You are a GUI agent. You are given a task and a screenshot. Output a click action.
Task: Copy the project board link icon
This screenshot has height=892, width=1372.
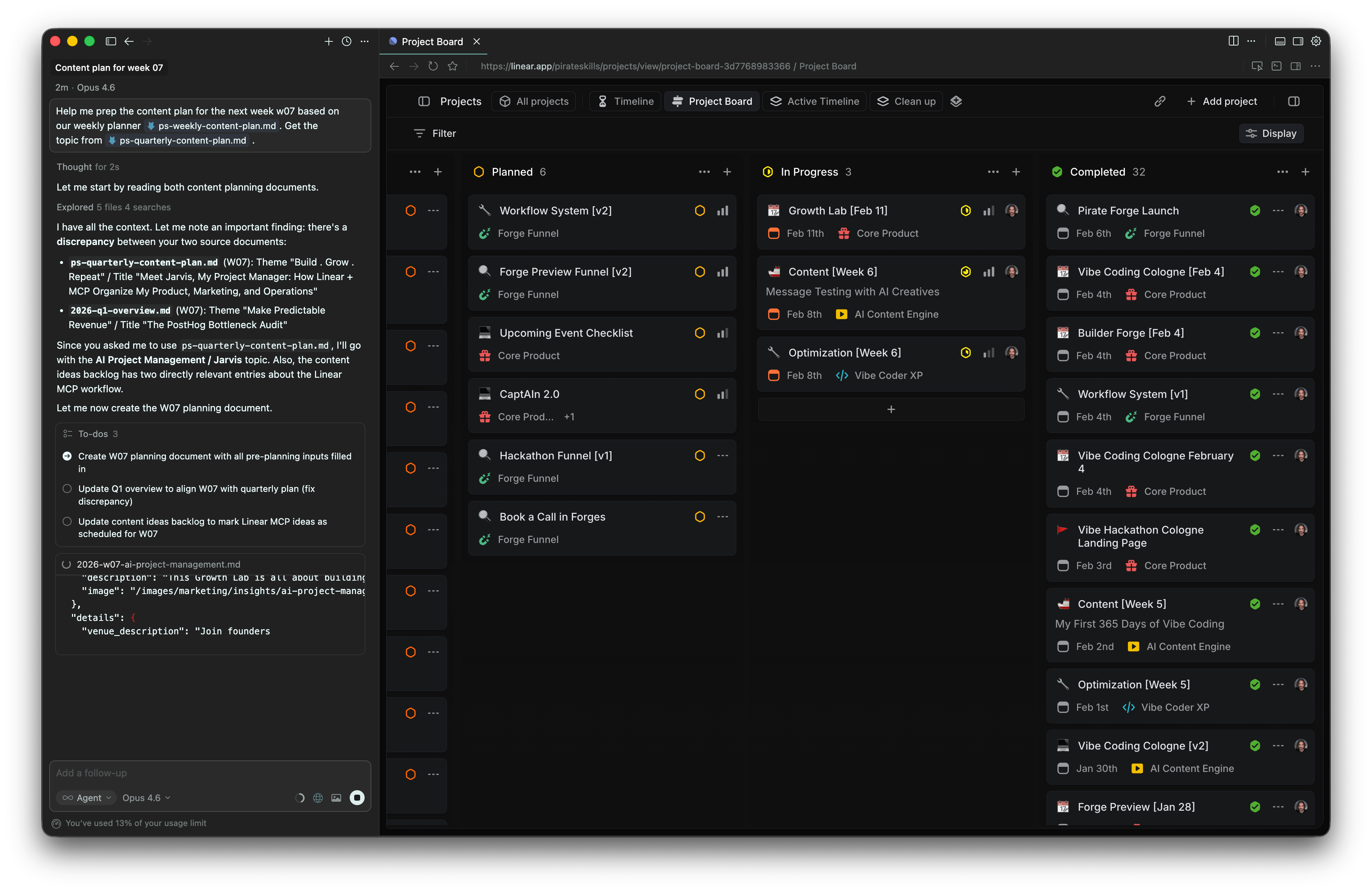click(1160, 101)
